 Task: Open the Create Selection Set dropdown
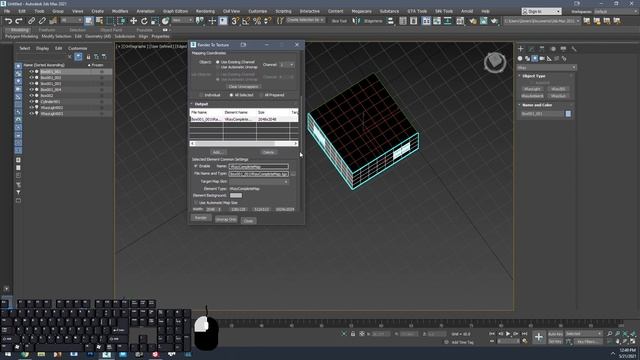pyautogui.click(x=305, y=20)
